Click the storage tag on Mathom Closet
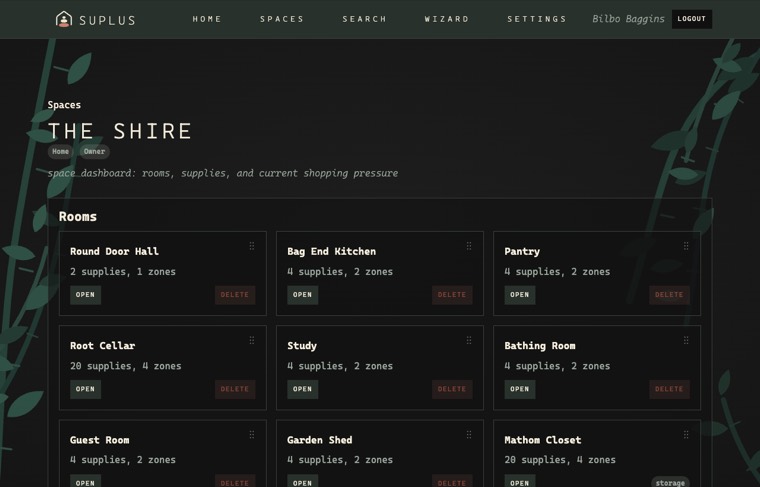The image size is (760, 487). (x=670, y=482)
